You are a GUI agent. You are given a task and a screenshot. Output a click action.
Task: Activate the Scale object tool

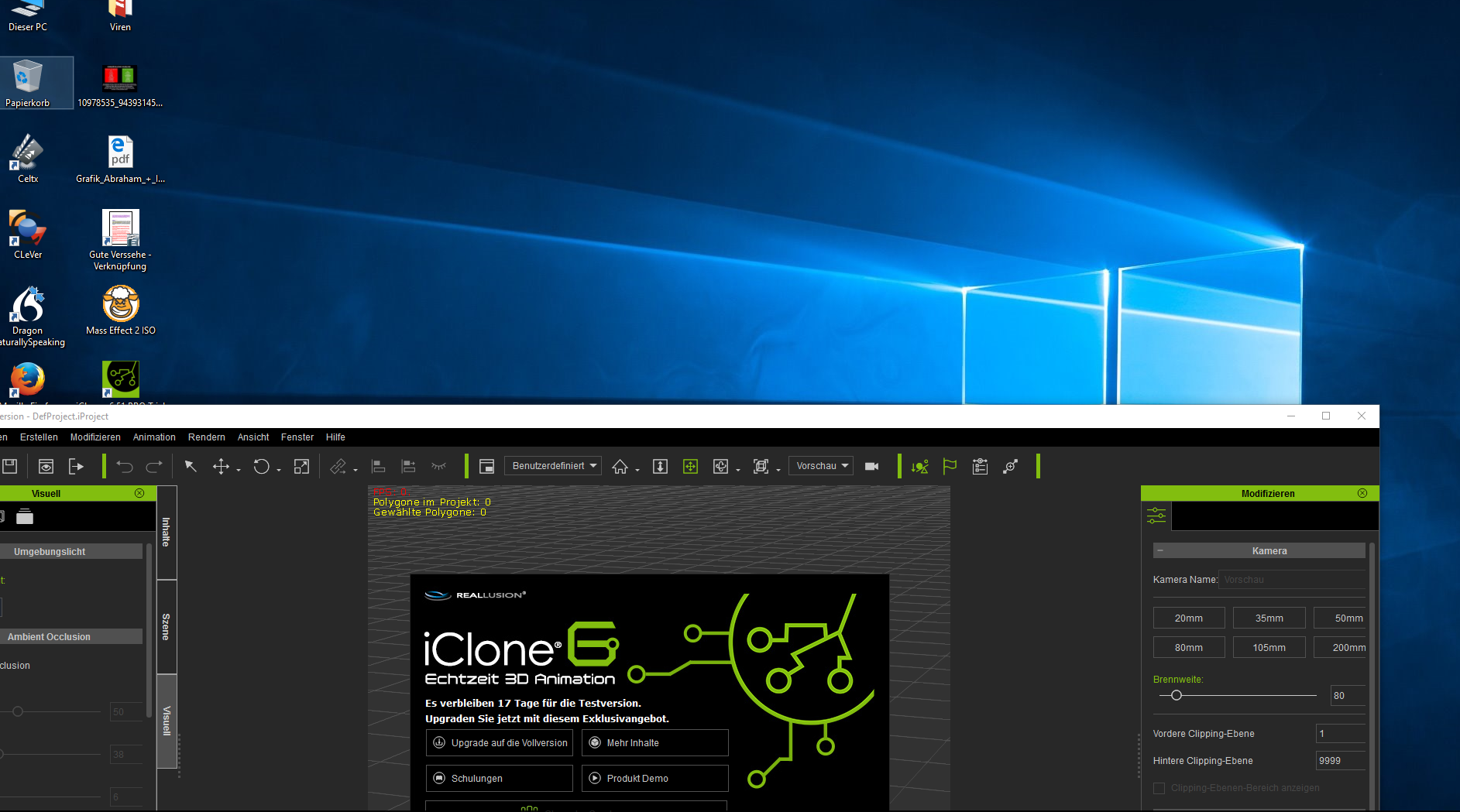click(x=301, y=466)
